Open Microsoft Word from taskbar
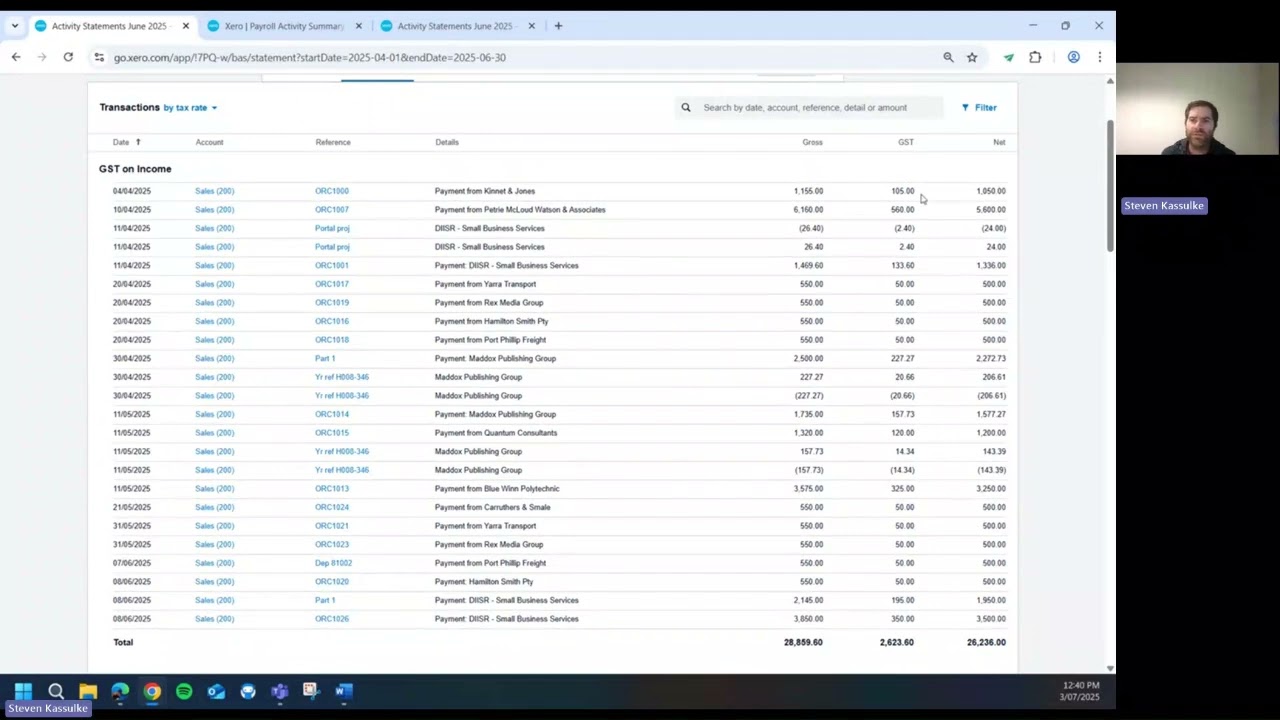1280x720 pixels. click(x=343, y=691)
